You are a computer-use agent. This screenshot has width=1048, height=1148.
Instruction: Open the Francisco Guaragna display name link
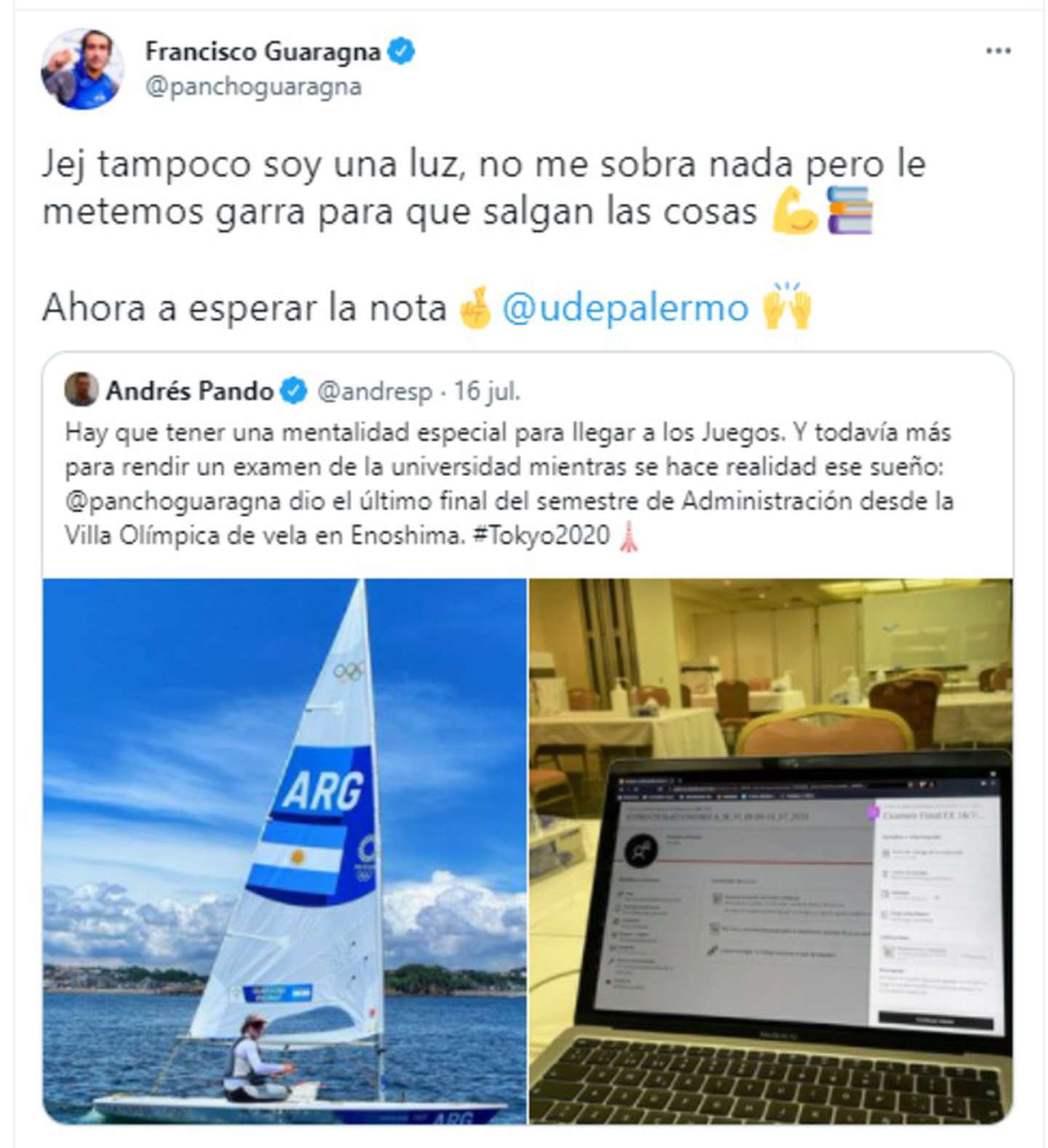263,52
